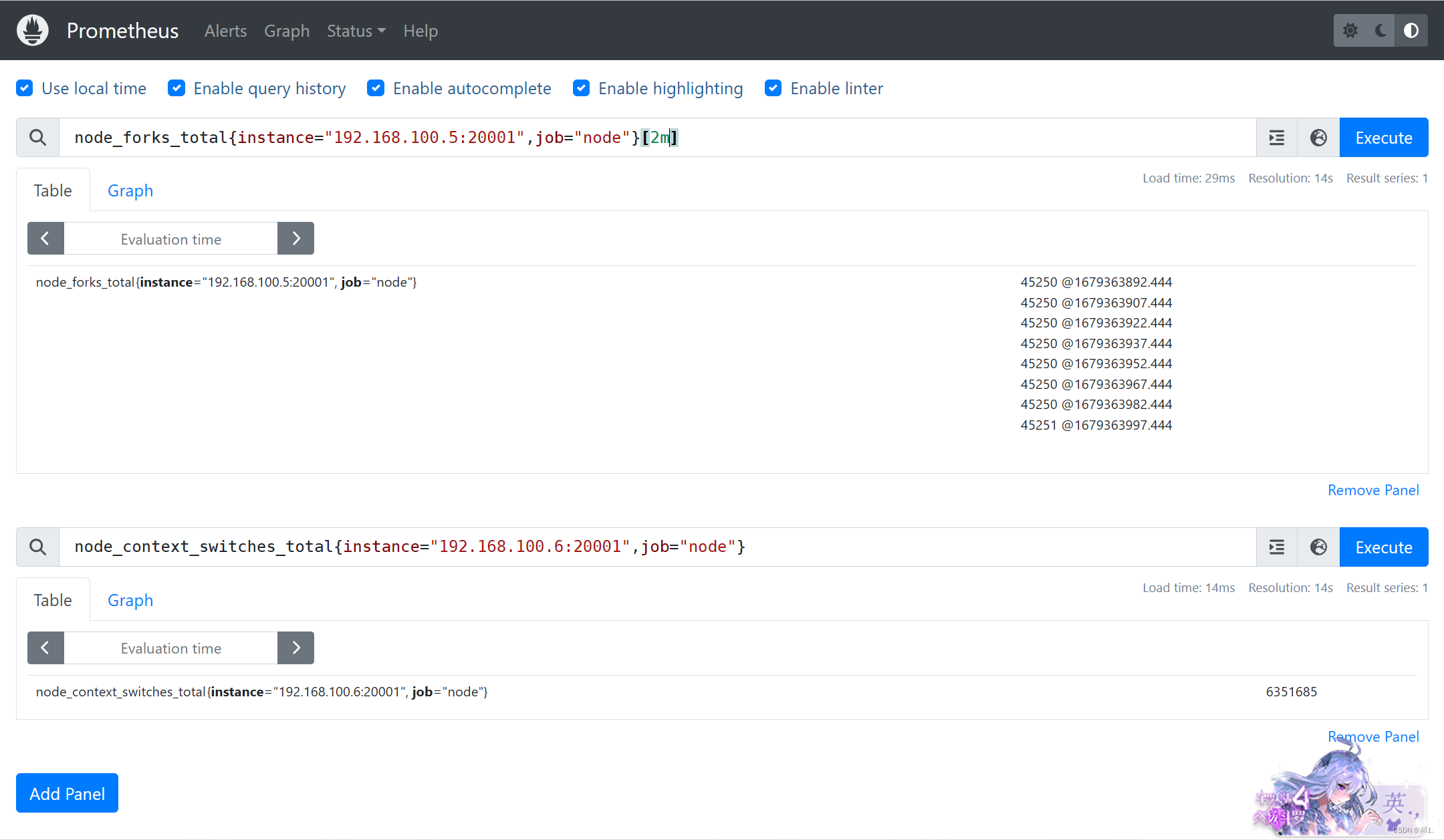Open metrics explorer for context switches query
The width and height of the screenshot is (1444, 840).
1318,547
